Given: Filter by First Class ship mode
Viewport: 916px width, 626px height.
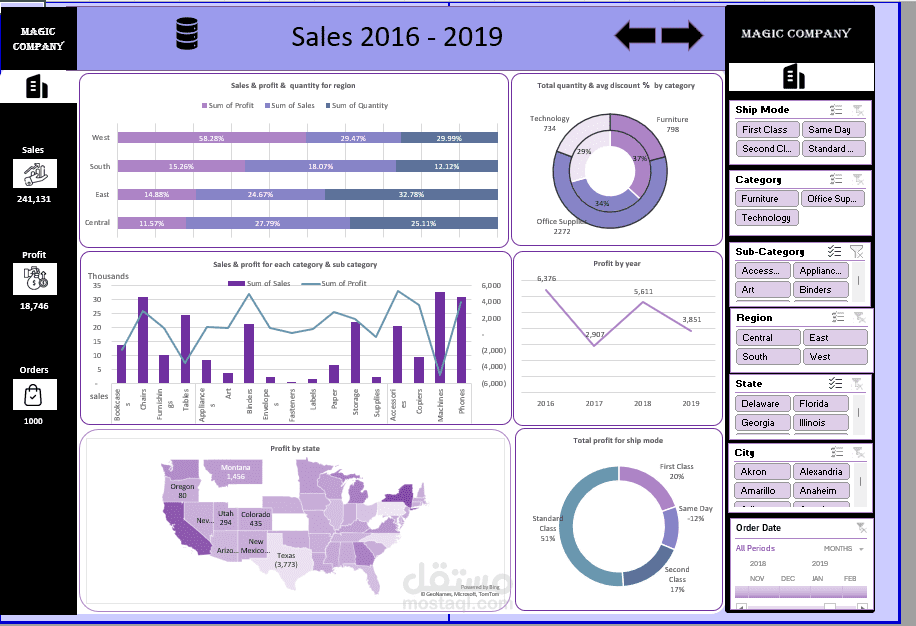Looking at the screenshot, I should (767, 130).
